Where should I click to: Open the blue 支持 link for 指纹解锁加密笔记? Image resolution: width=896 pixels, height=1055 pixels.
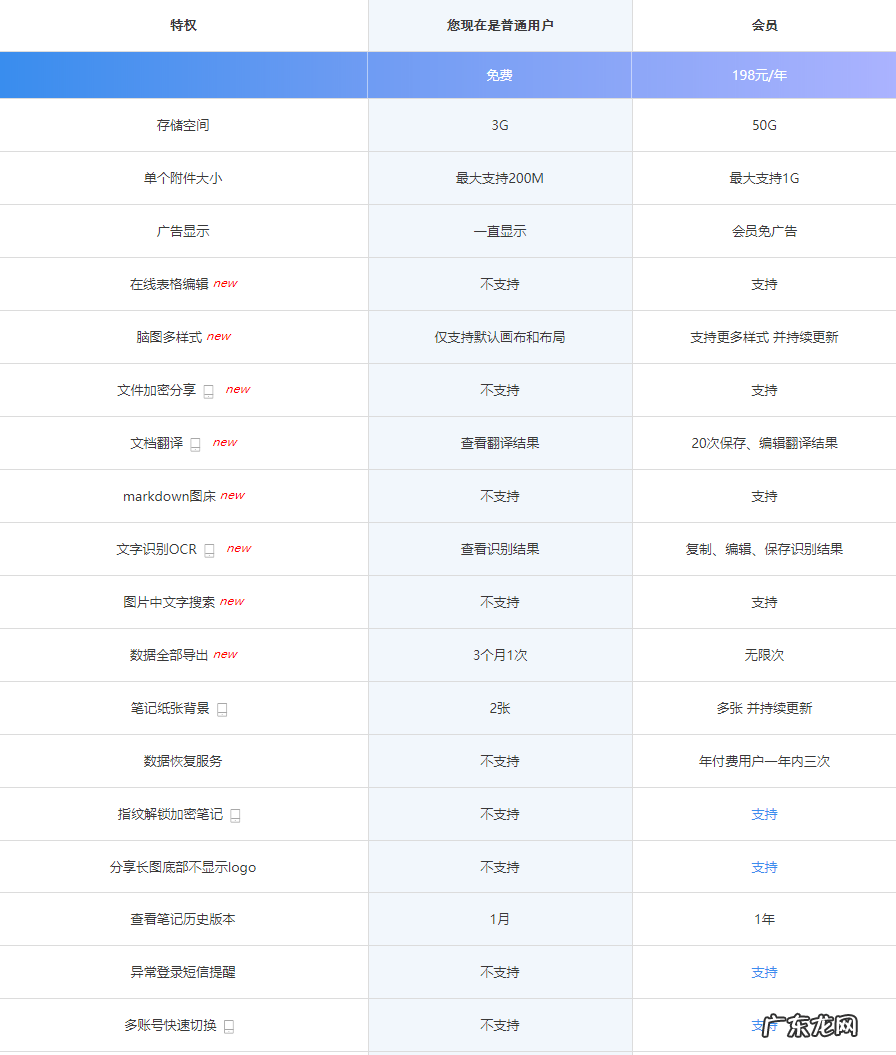coord(764,814)
